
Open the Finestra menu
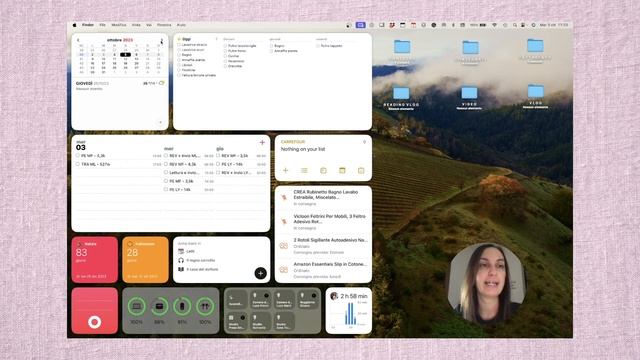(164, 25)
